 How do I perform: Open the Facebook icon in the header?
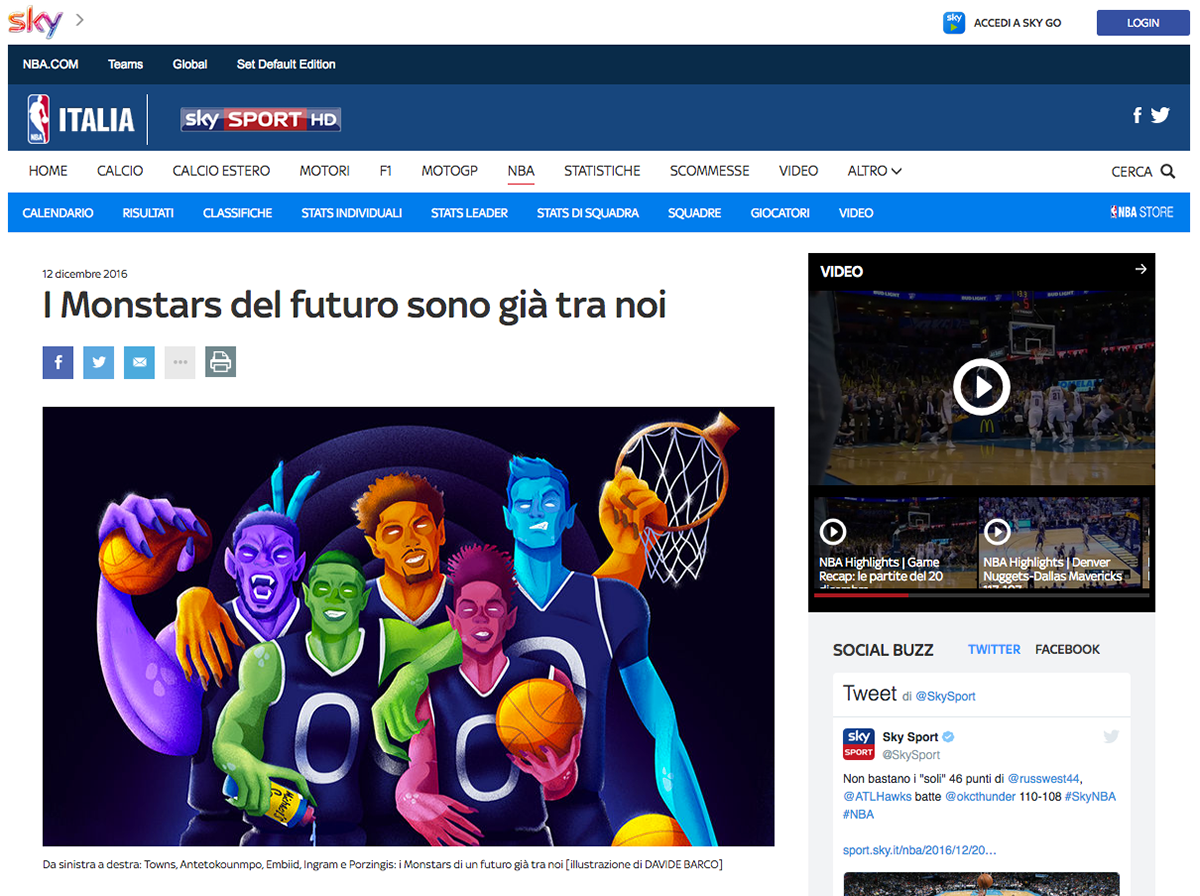click(1137, 115)
